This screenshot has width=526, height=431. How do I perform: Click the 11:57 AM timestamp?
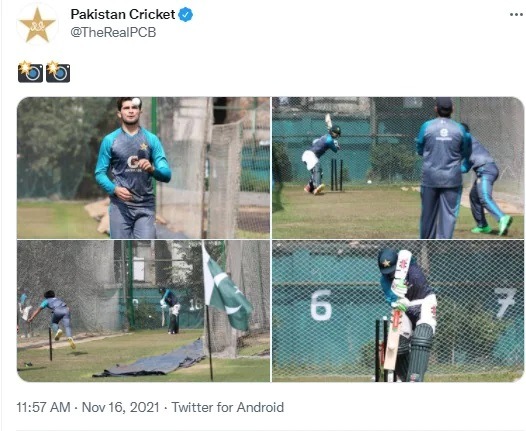[x=44, y=408]
